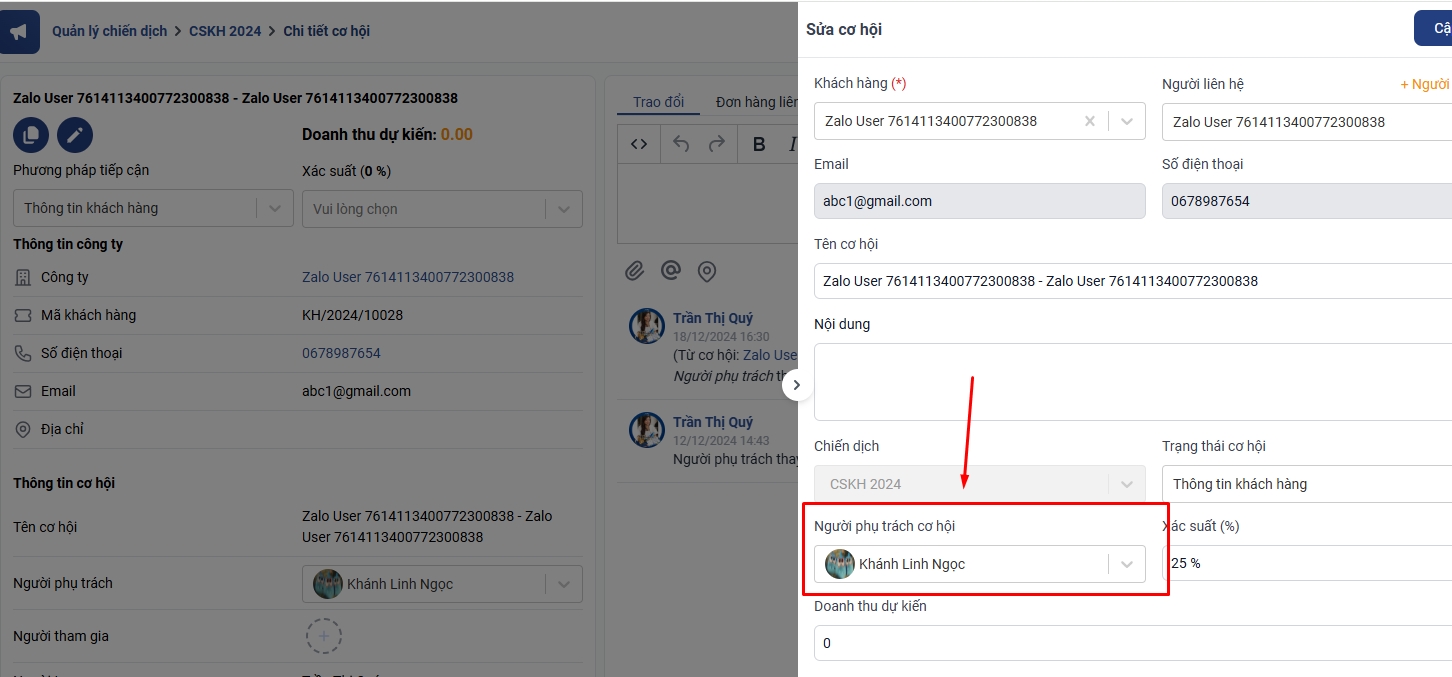Click the Email field with abc1@gmail.com
This screenshot has width=1452, height=677.
point(980,201)
